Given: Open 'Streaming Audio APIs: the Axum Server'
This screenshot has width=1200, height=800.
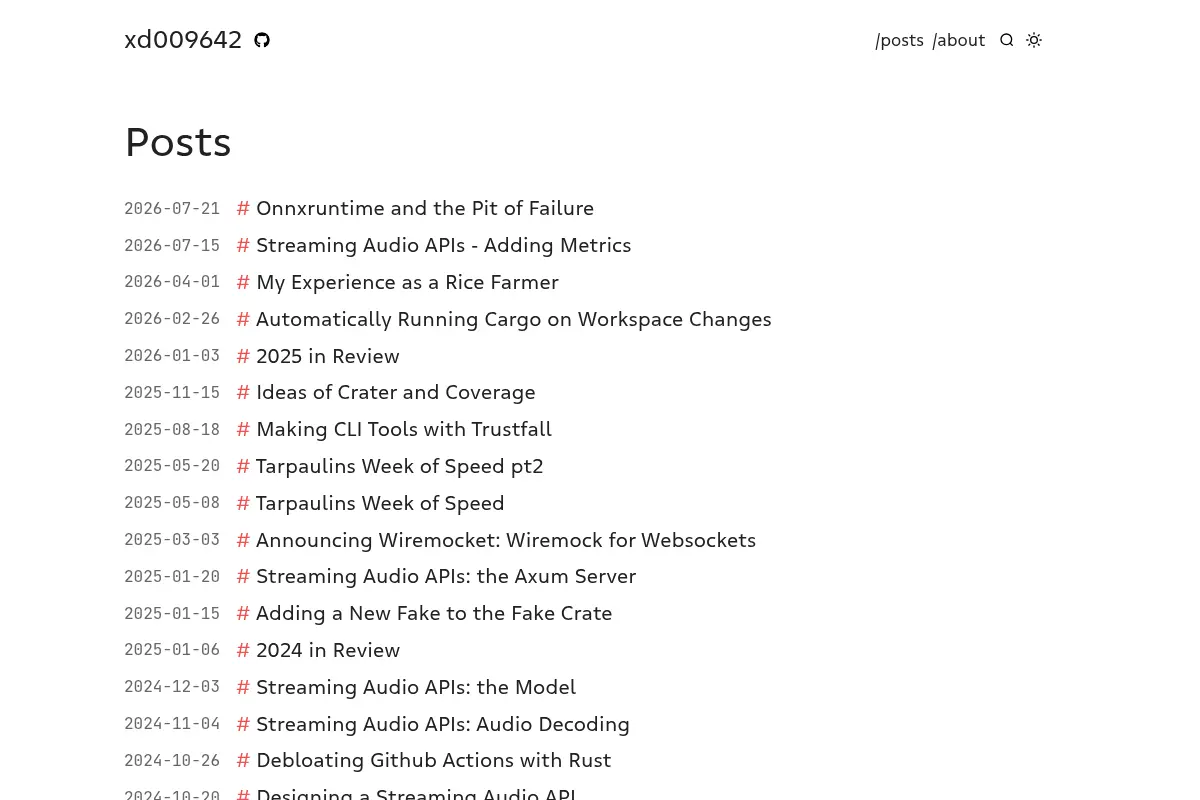Looking at the screenshot, I should click(x=446, y=576).
